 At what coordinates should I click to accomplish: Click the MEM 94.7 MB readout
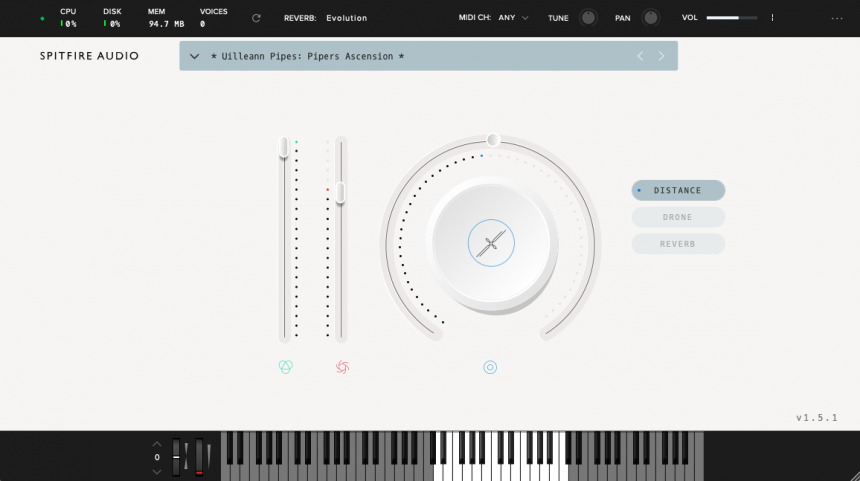pyautogui.click(x=166, y=18)
